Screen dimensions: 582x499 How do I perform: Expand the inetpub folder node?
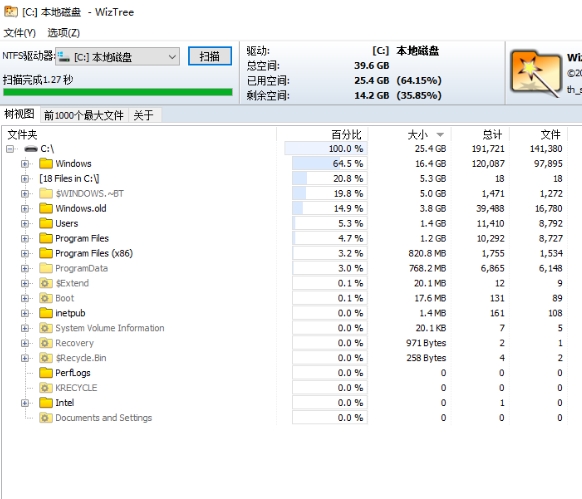(x=25, y=313)
